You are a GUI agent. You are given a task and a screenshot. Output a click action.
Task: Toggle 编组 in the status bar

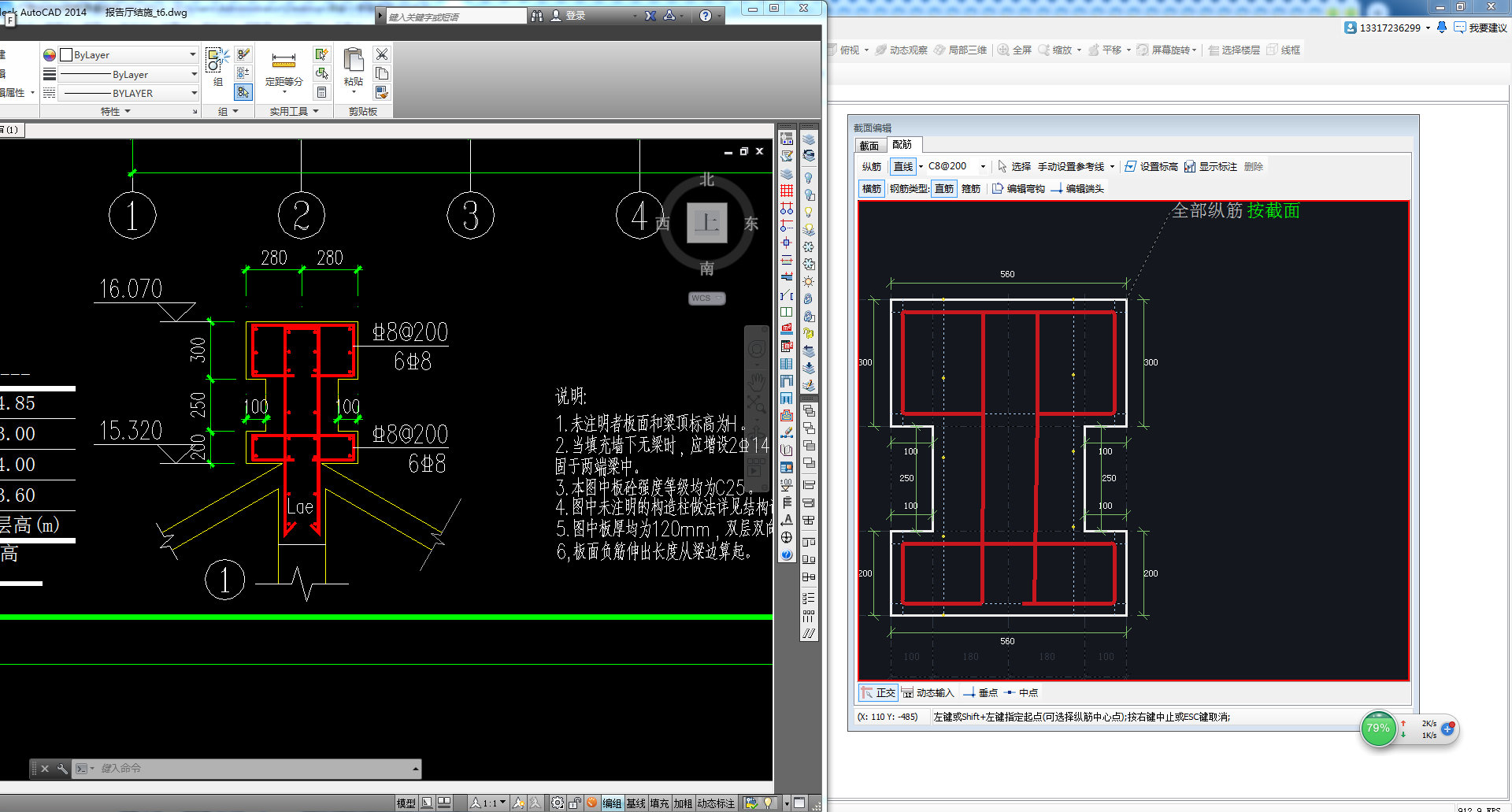pyautogui.click(x=612, y=803)
